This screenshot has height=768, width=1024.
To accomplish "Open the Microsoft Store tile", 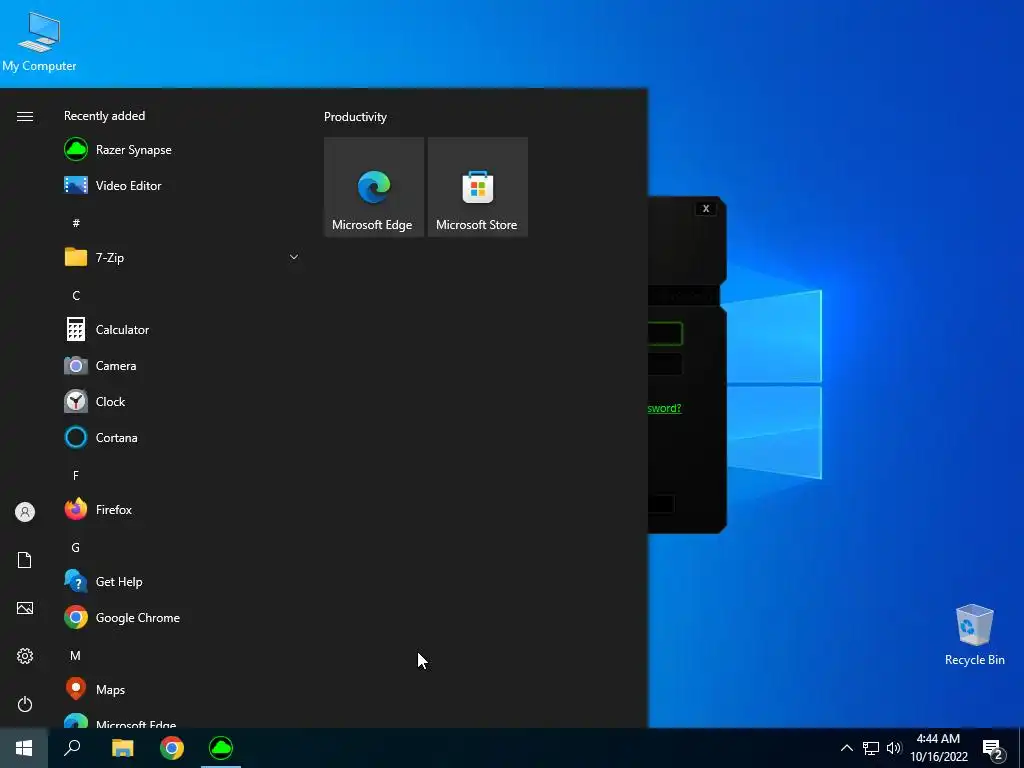I will (x=477, y=187).
